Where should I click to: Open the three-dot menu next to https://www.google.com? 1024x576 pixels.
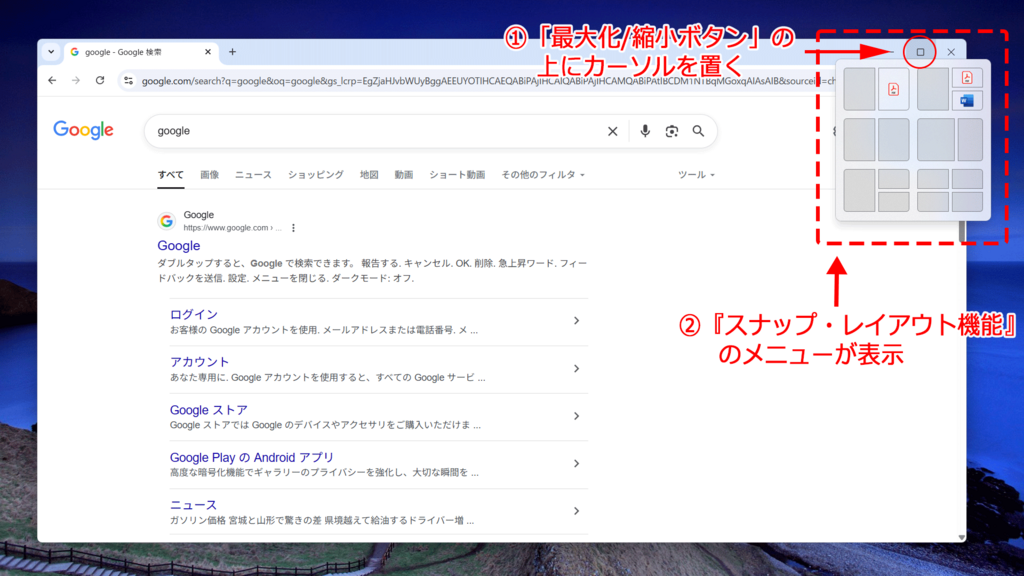point(293,228)
